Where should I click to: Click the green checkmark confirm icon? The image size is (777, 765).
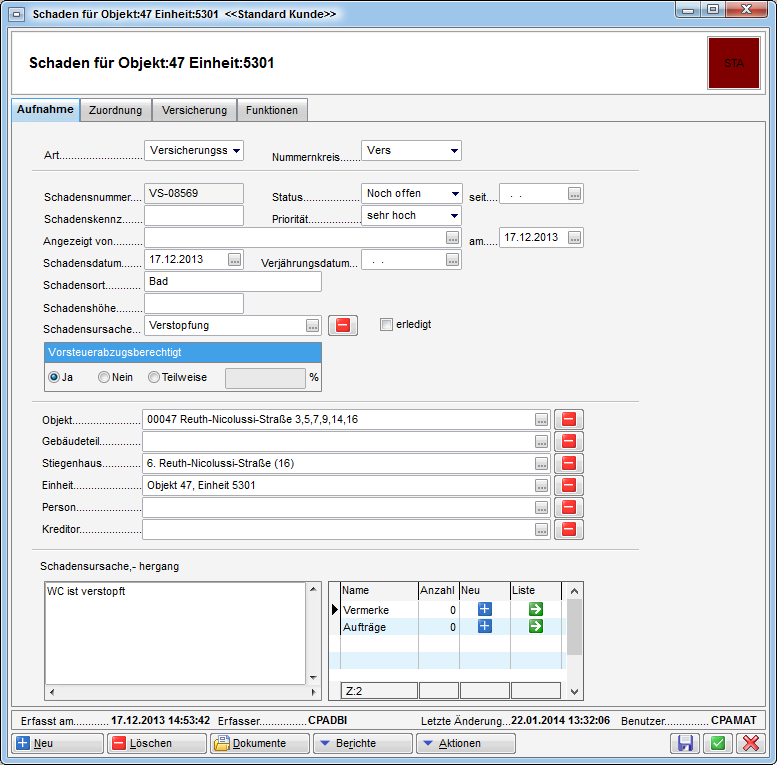tap(717, 743)
